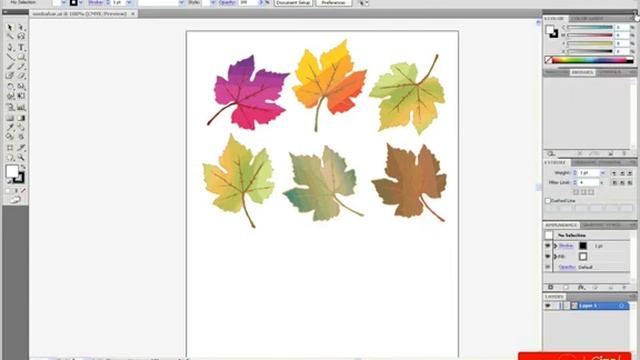640x360 pixels.
Task: Select the Rectangle shape tool
Action: coord(21,57)
